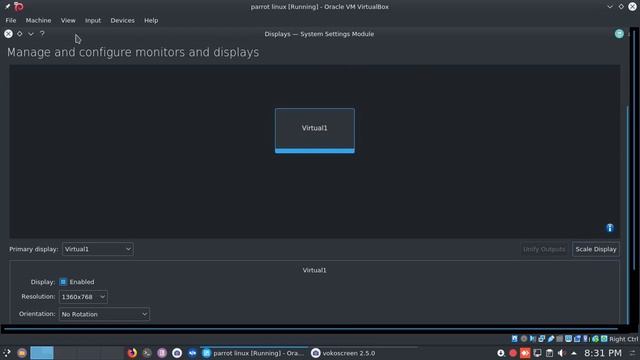The width and height of the screenshot is (640, 360).
Task: Click the Right Ctrl host key indicator
Action: click(624, 339)
